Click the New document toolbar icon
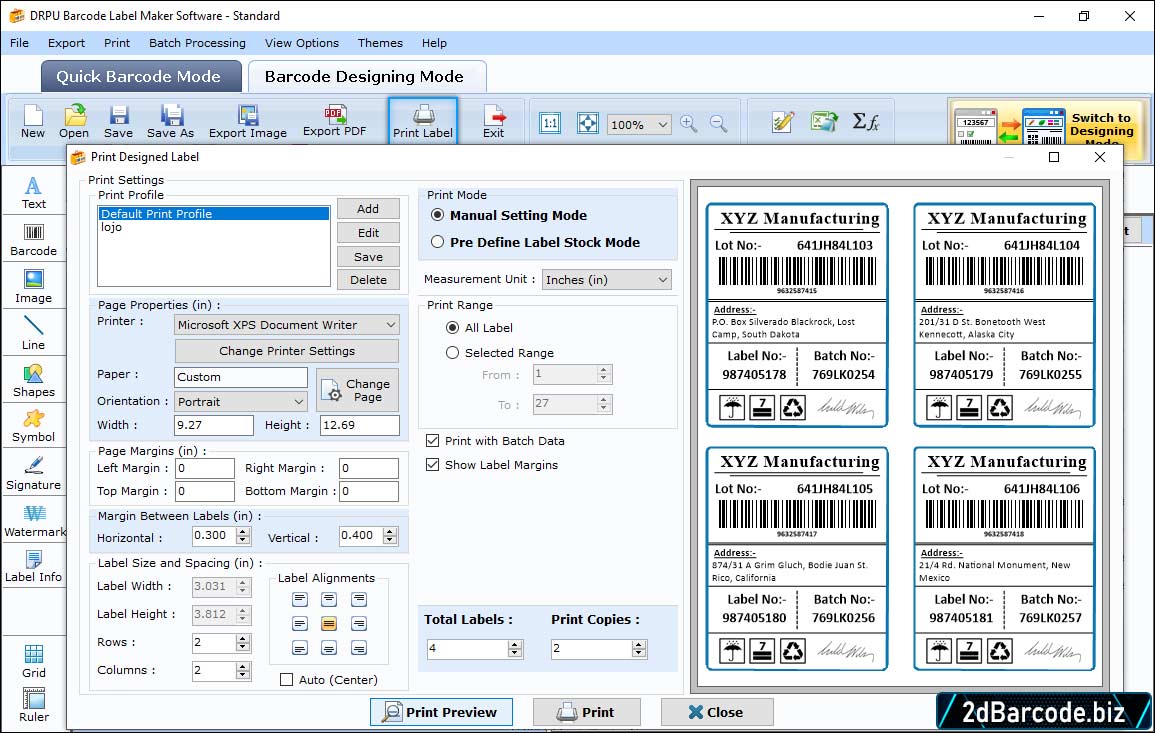1155x733 pixels. (x=32, y=122)
